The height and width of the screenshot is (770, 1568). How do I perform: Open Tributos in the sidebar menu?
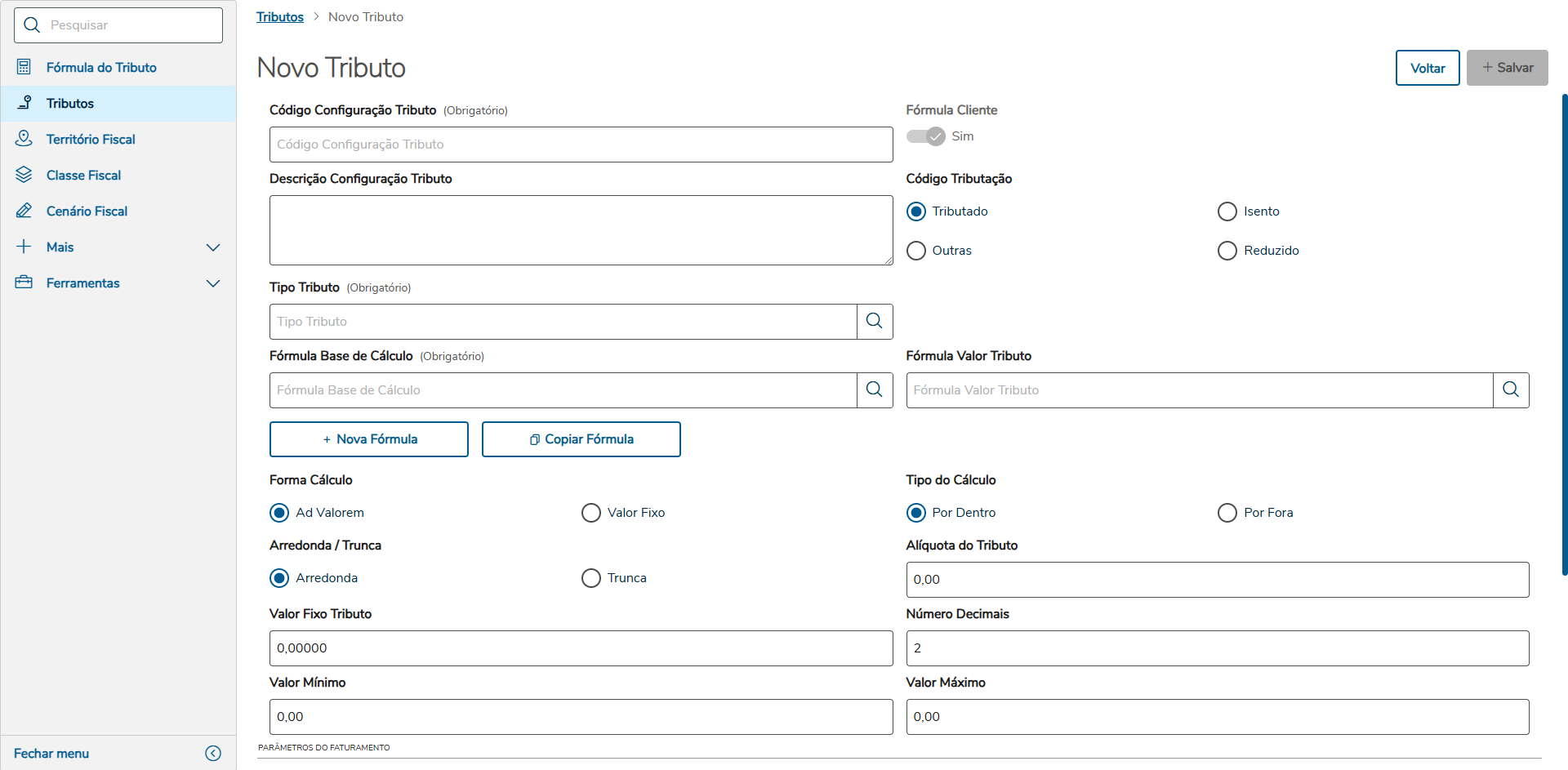pos(70,104)
